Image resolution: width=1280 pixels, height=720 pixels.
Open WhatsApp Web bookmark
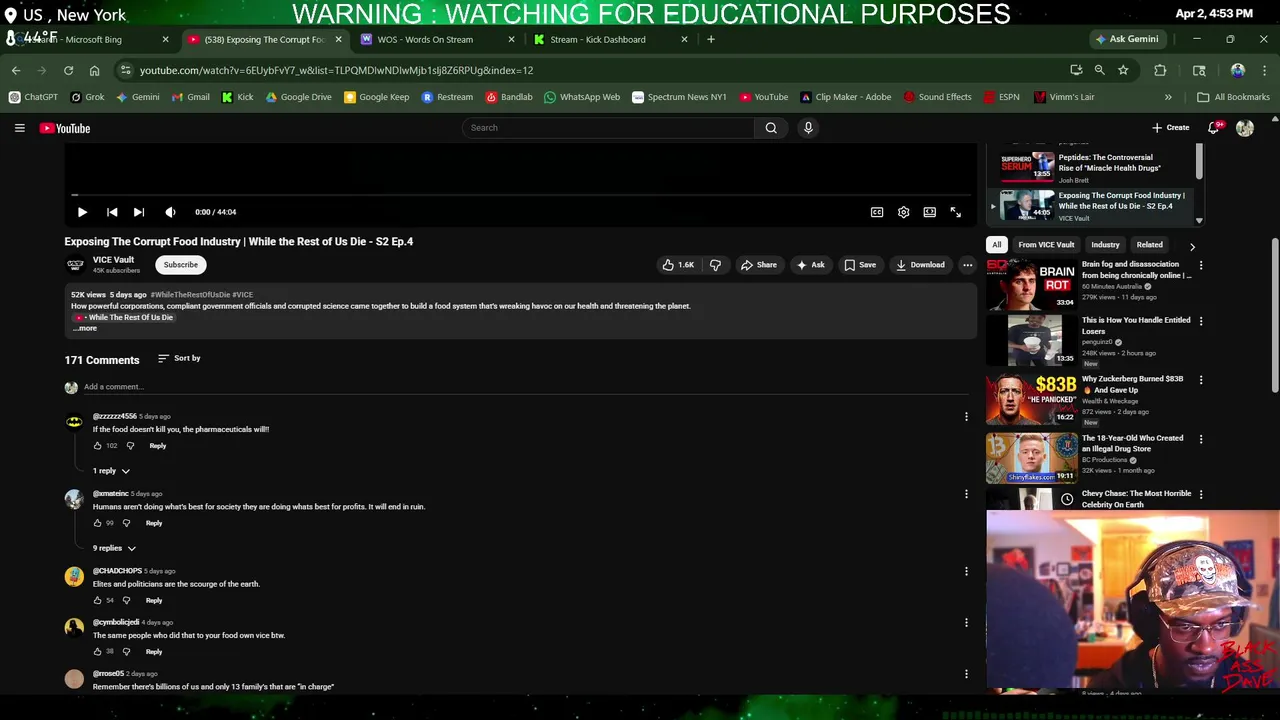[582, 97]
